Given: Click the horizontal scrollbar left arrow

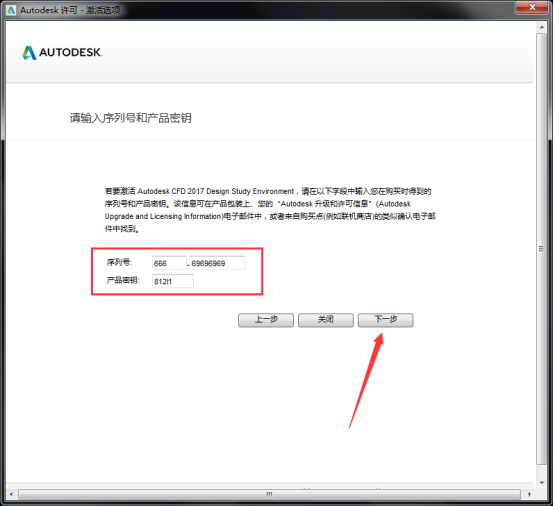Looking at the screenshot, I should pos(11,494).
